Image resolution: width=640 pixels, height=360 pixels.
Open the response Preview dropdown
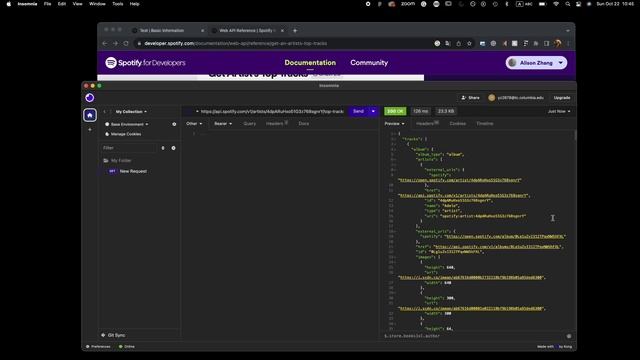pos(394,123)
